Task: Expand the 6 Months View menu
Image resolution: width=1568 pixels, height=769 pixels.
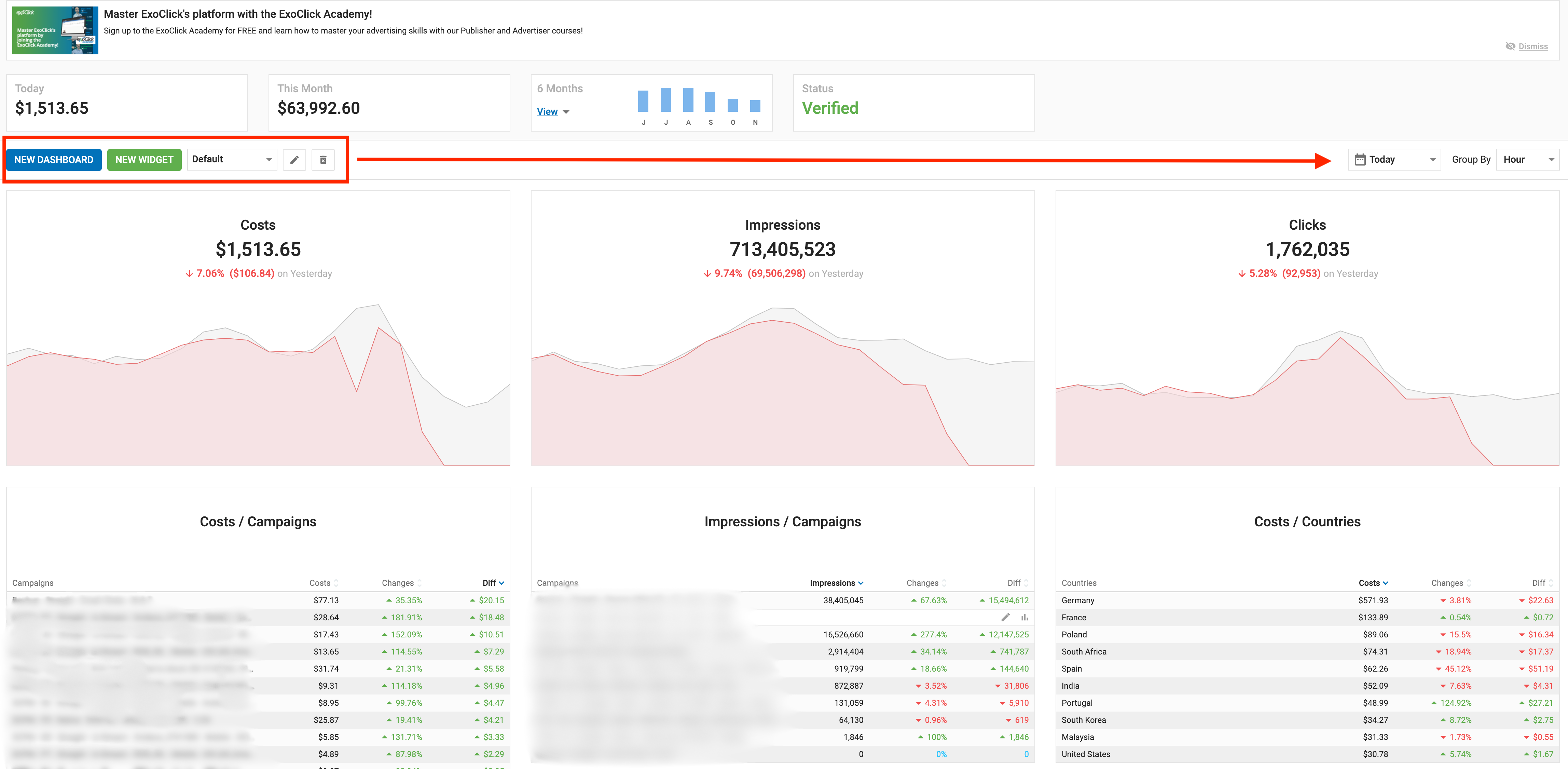Action: tap(553, 111)
